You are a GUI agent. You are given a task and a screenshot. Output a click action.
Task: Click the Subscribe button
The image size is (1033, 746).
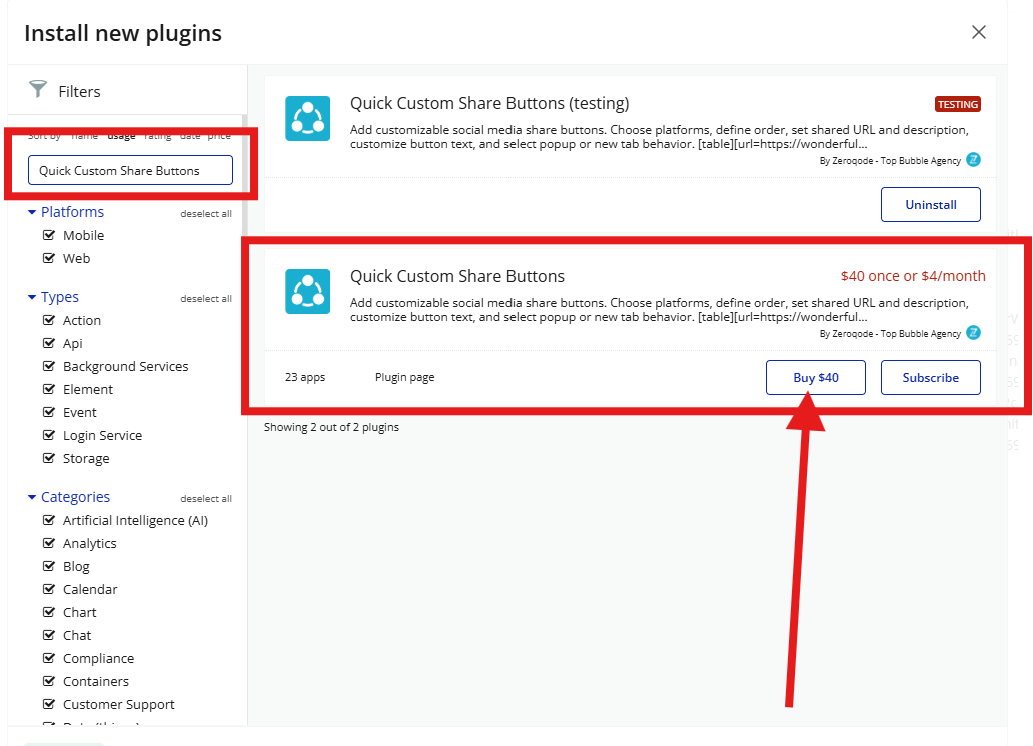point(931,378)
